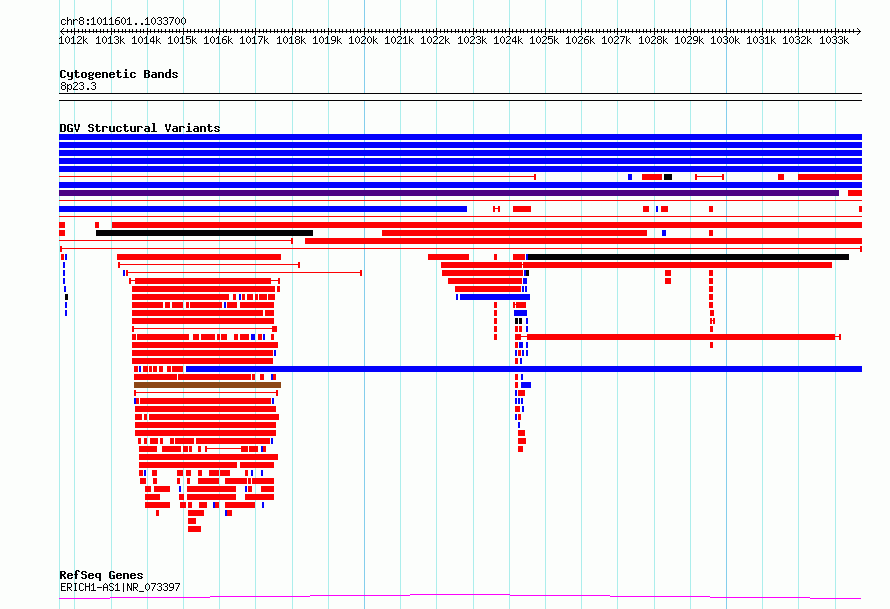Click the chr8:1011601..1033700 region label

[x=123, y=21]
